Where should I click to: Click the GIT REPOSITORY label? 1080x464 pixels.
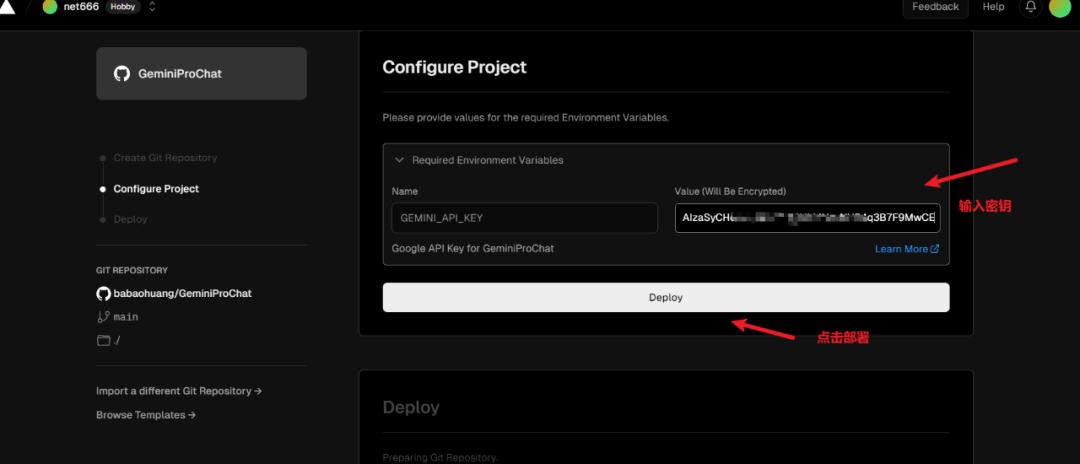pyautogui.click(x=132, y=271)
